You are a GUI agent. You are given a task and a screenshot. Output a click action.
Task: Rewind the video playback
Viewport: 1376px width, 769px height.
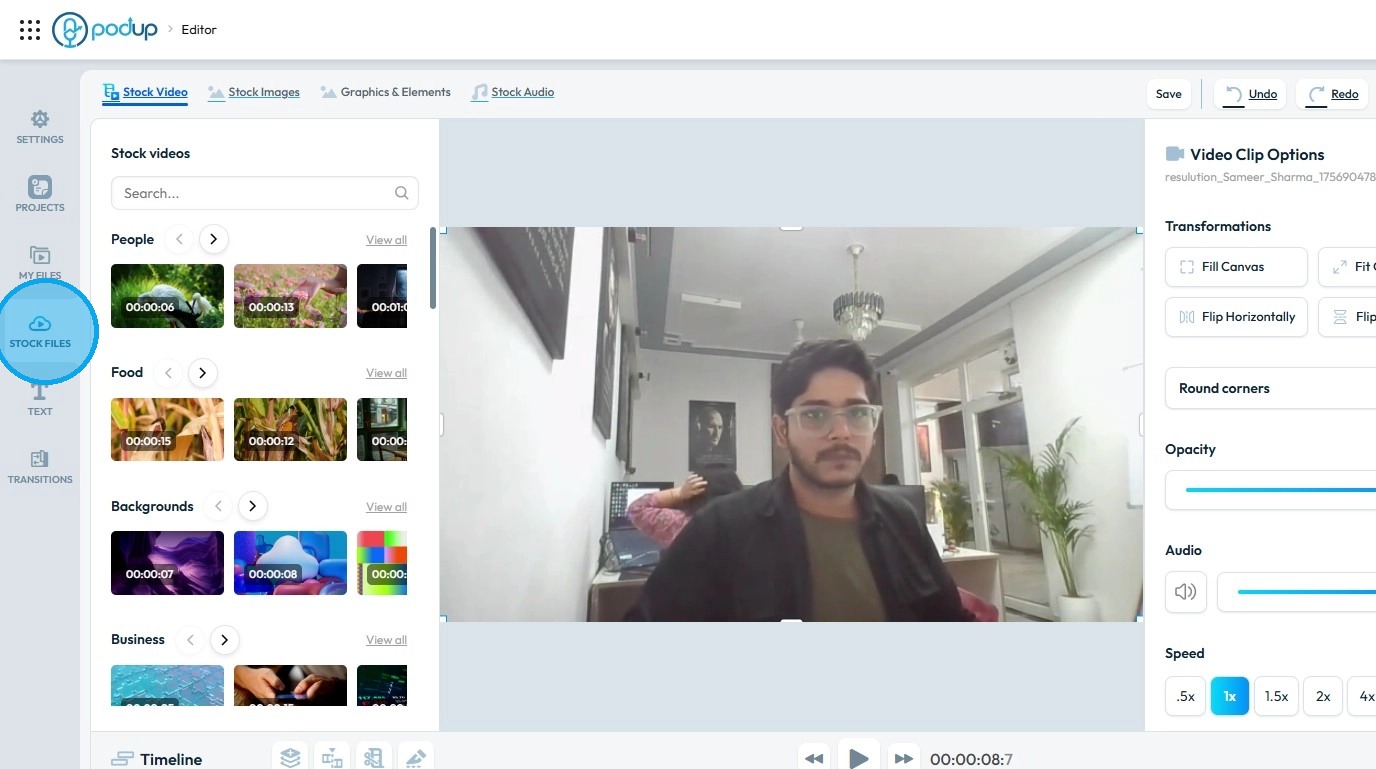tap(814, 759)
